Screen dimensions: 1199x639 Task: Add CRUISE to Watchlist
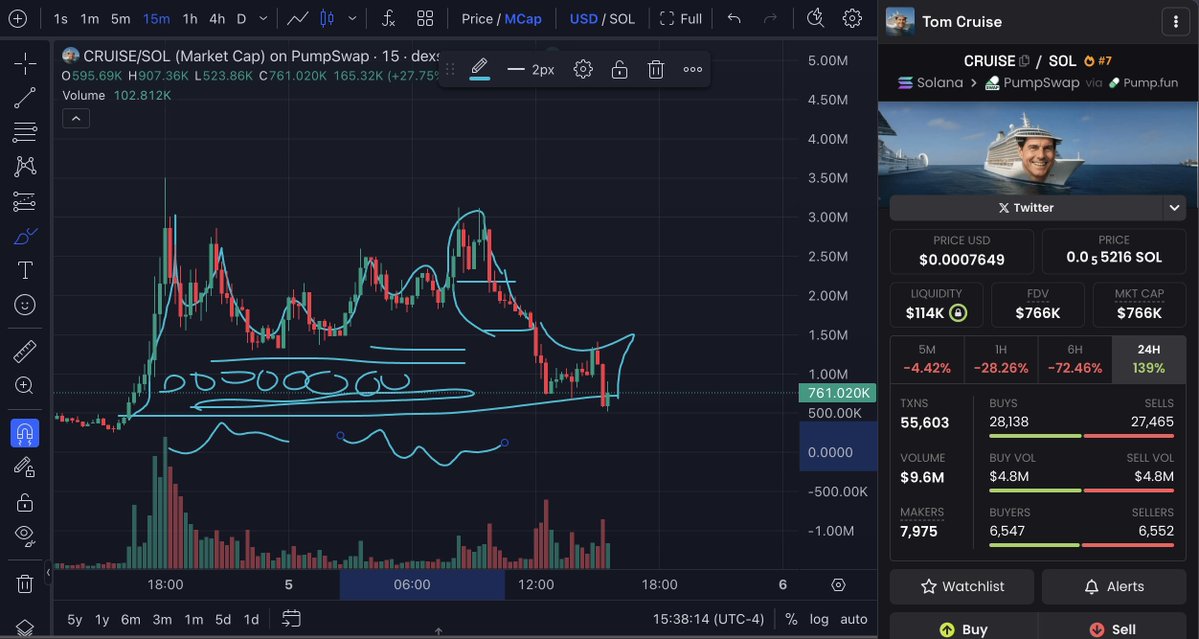coord(962,587)
